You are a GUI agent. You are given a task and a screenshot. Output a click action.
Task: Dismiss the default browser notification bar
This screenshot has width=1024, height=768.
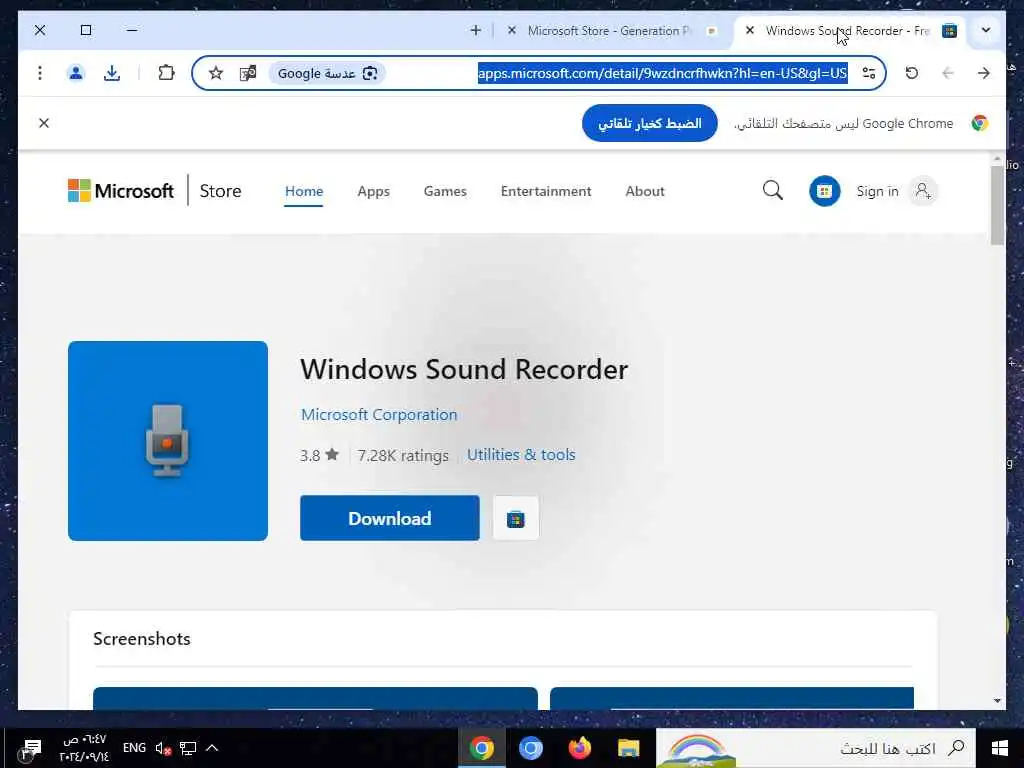(x=44, y=123)
